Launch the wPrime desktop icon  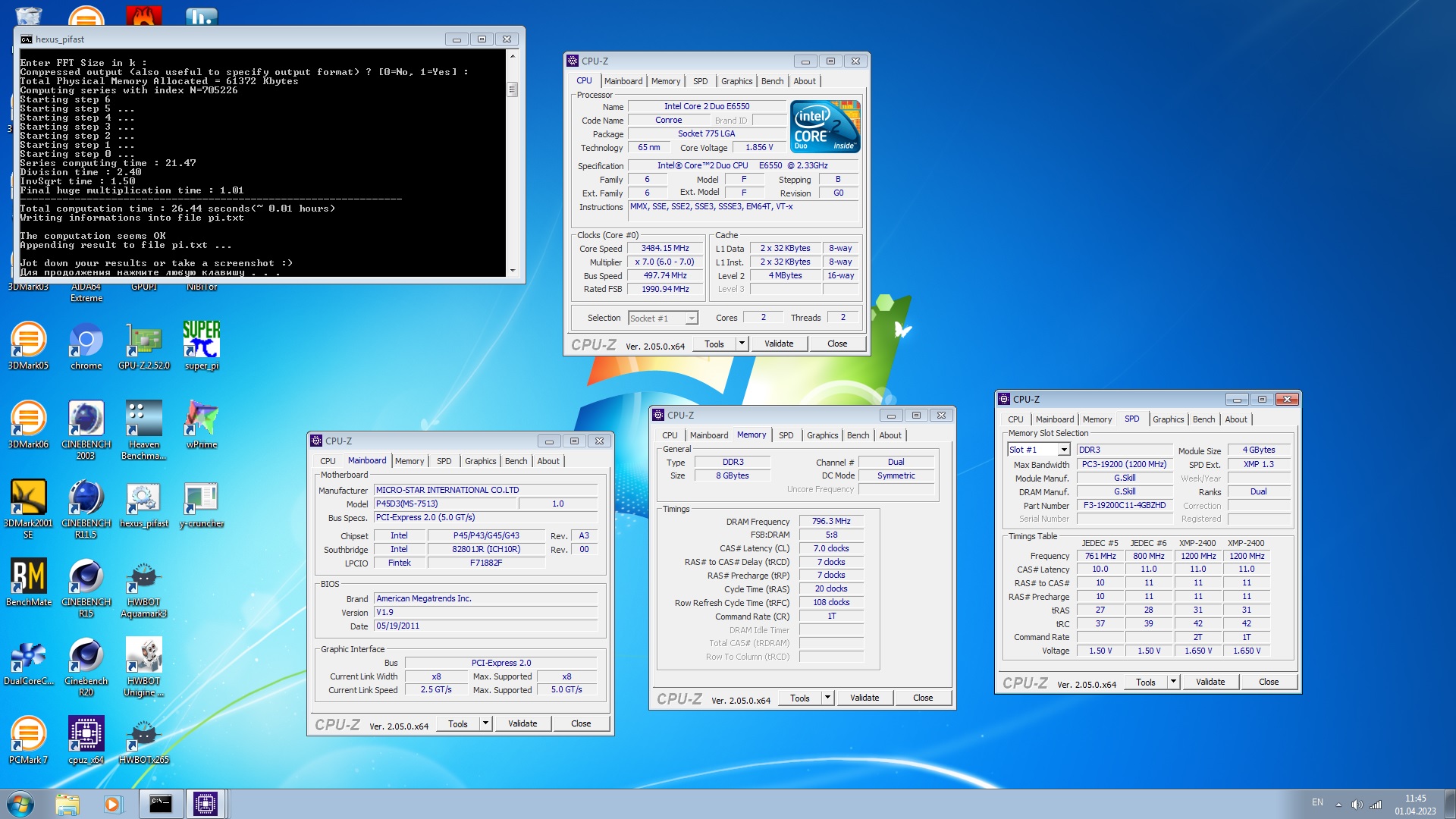pos(202,424)
